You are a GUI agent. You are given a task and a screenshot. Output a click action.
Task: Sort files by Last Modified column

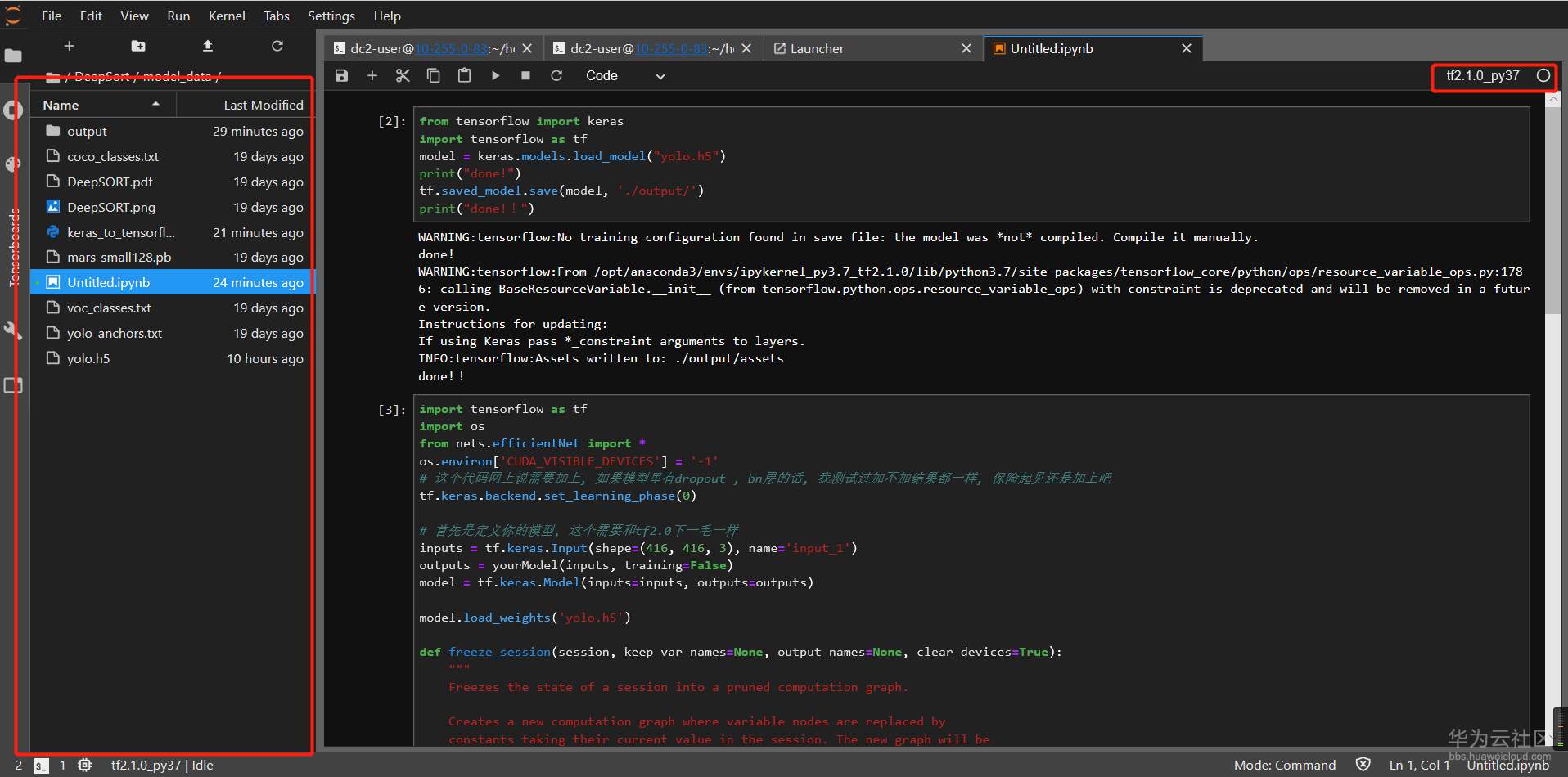pos(263,105)
